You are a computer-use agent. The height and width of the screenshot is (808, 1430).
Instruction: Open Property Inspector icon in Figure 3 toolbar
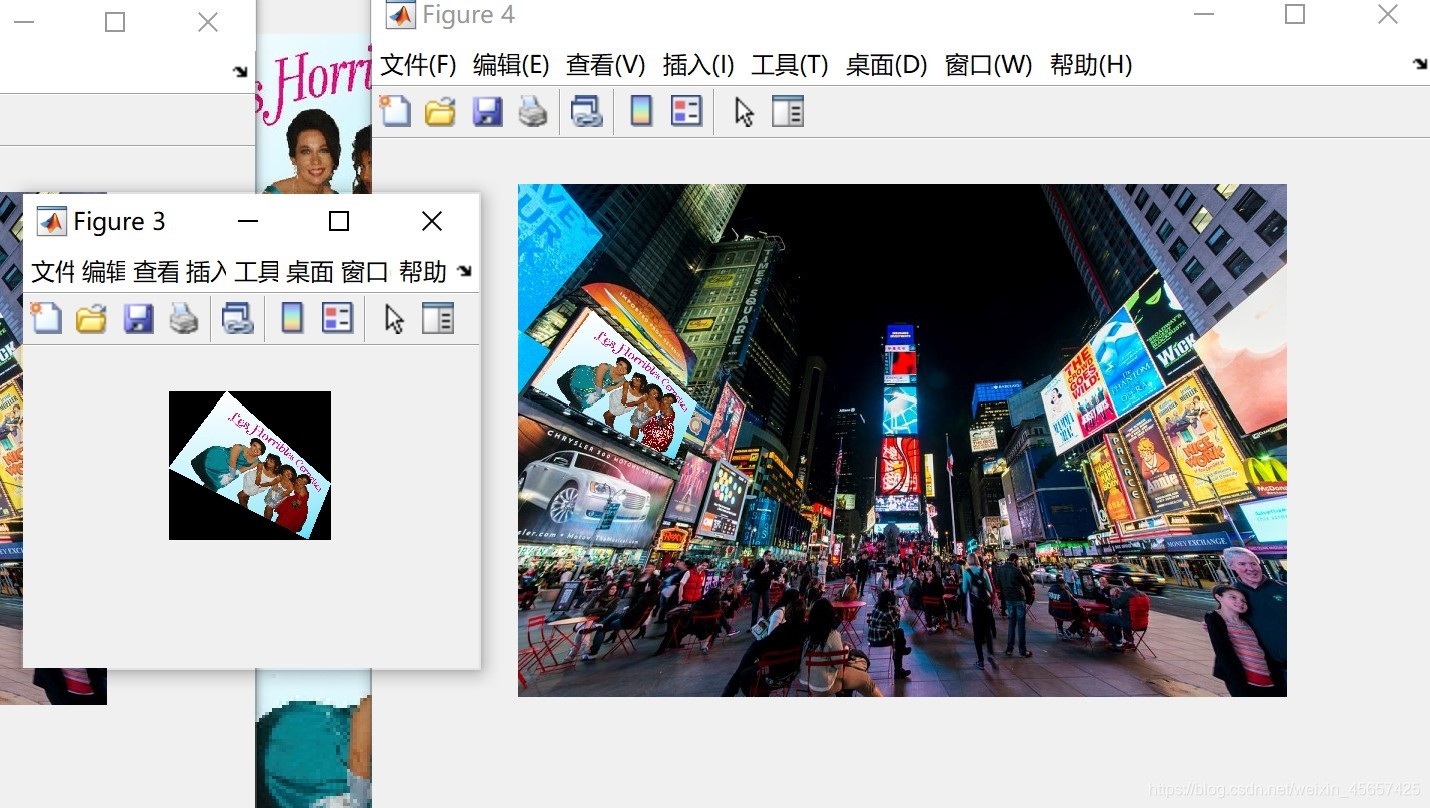(438, 318)
